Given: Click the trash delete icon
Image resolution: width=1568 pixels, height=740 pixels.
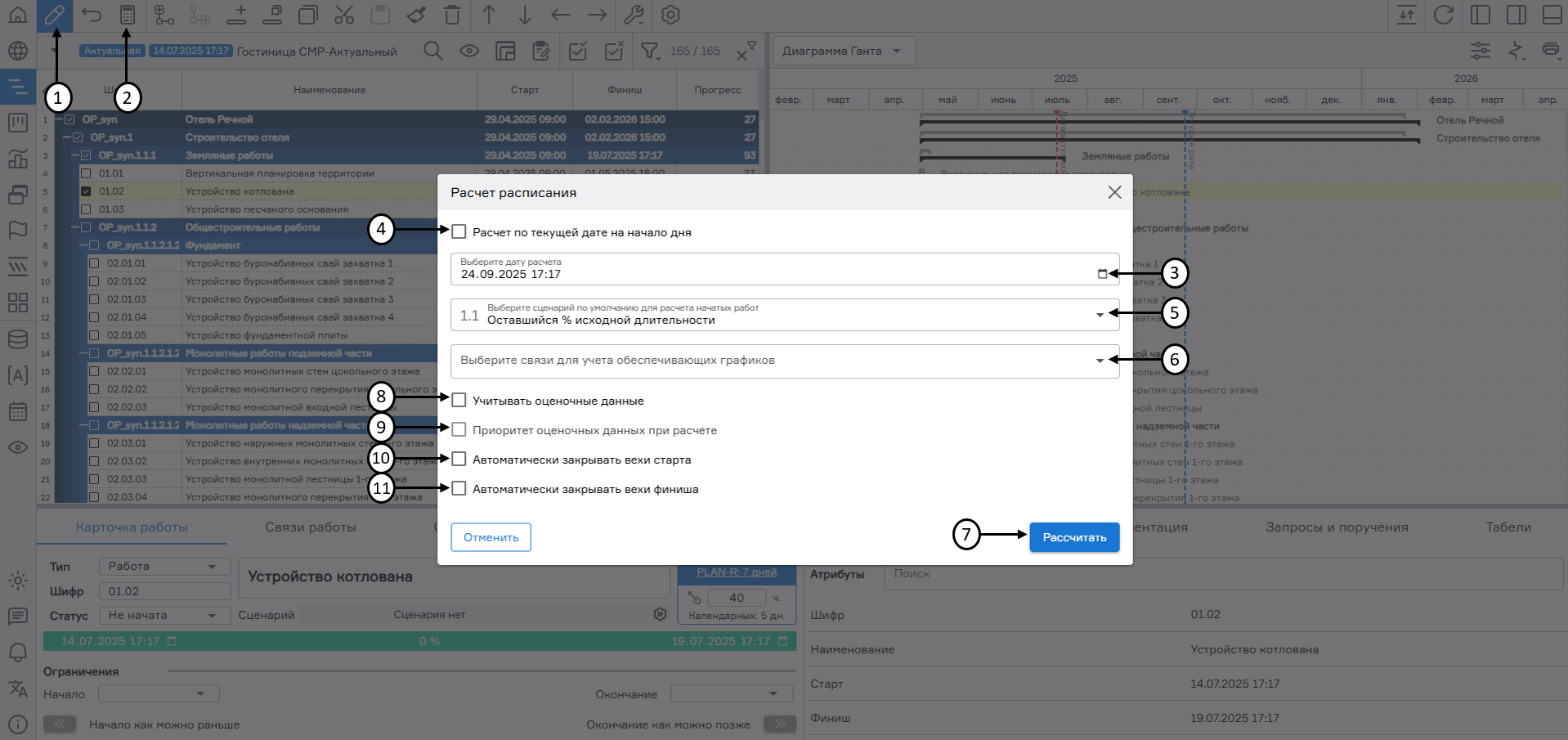Looking at the screenshot, I should tap(452, 15).
